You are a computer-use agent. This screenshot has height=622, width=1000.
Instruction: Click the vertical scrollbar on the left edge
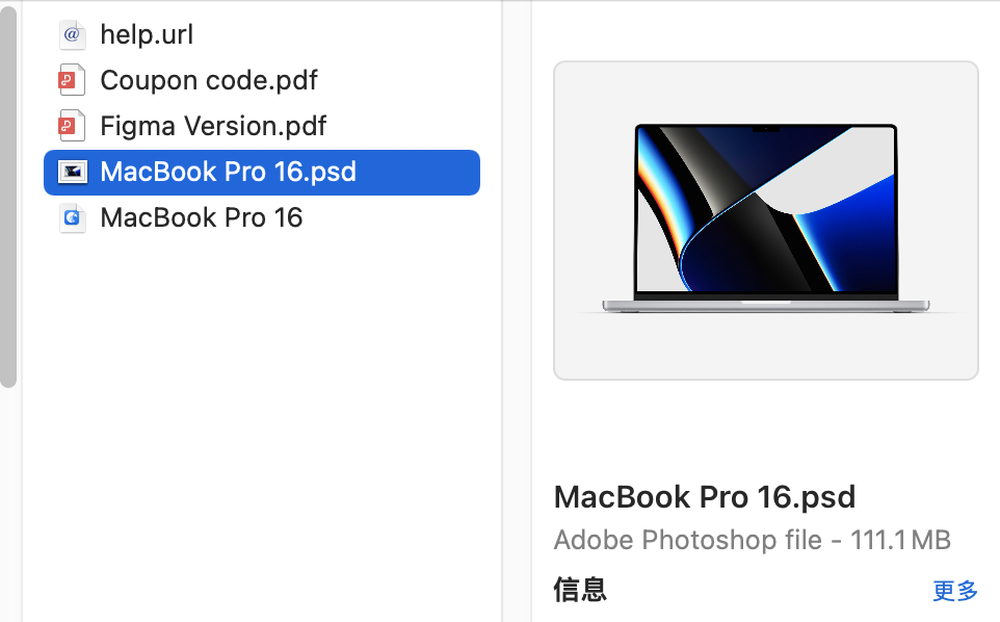pos(8,196)
